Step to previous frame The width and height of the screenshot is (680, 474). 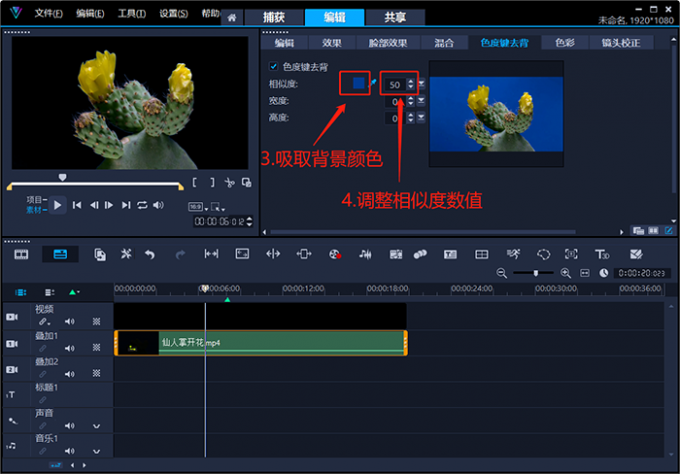click(94, 205)
